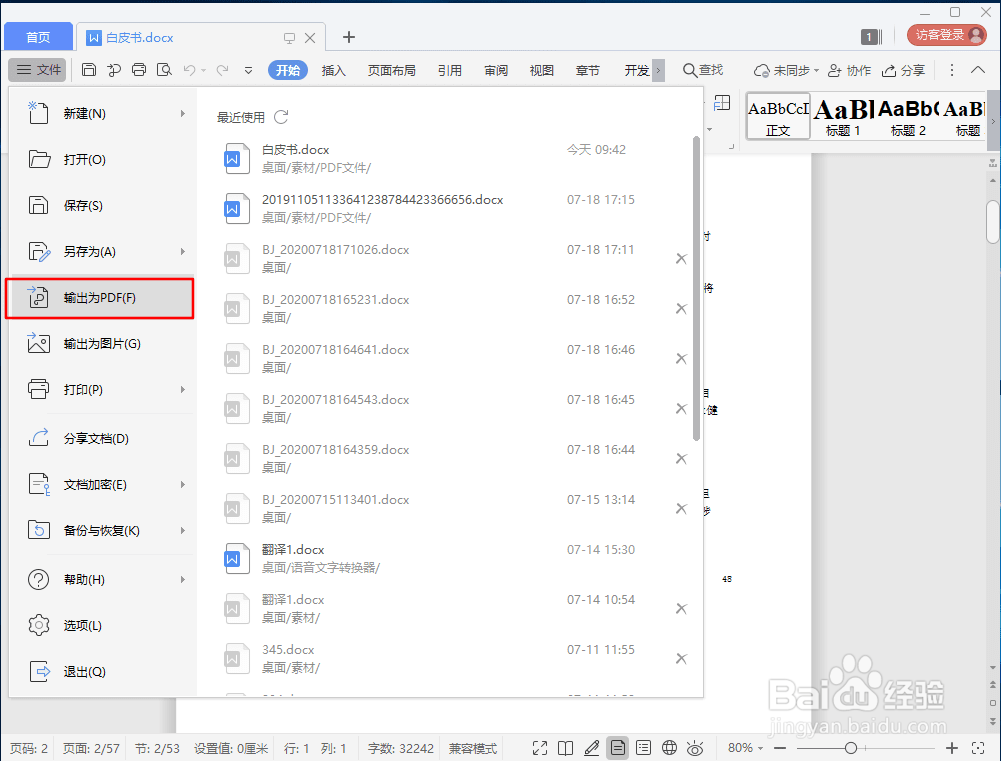Expand the quick access toolbar customize dropdown
Image resolution: width=1001 pixels, height=761 pixels.
(247, 70)
